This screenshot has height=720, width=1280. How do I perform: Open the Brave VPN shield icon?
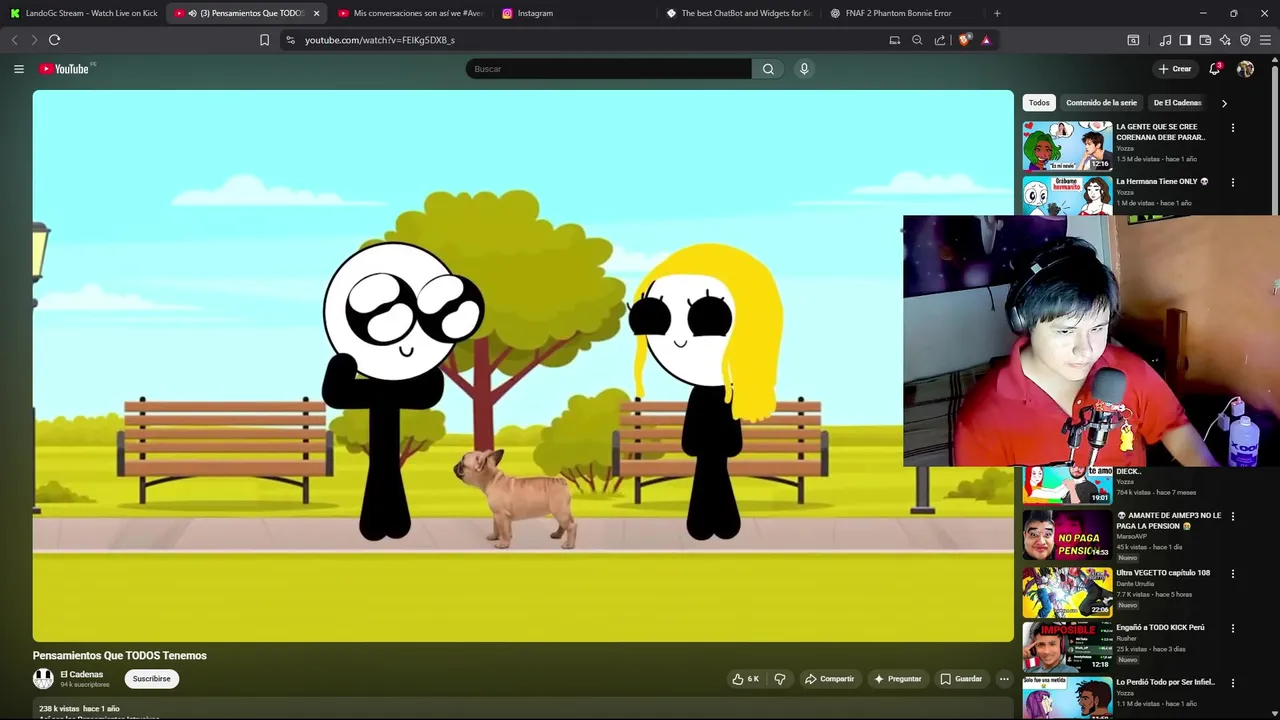click(1245, 40)
